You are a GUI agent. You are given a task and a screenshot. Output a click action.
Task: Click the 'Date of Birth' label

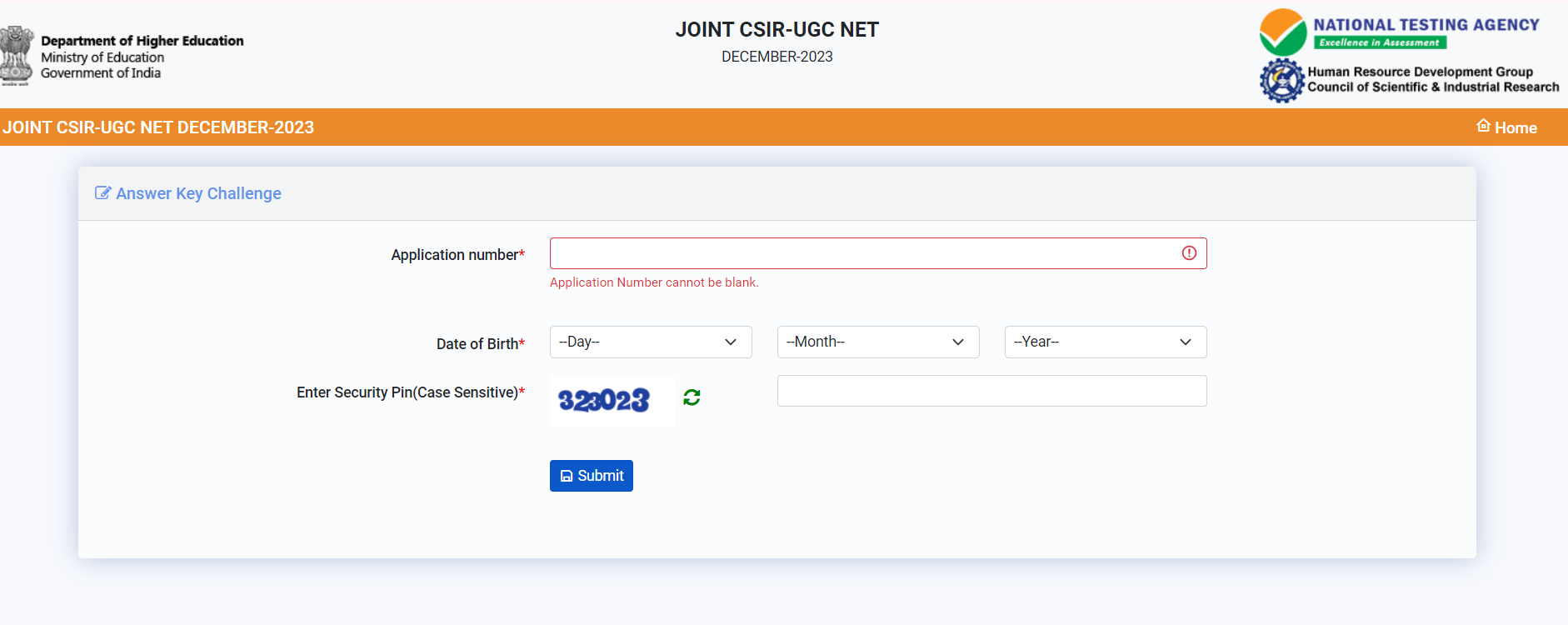(478, 344)
